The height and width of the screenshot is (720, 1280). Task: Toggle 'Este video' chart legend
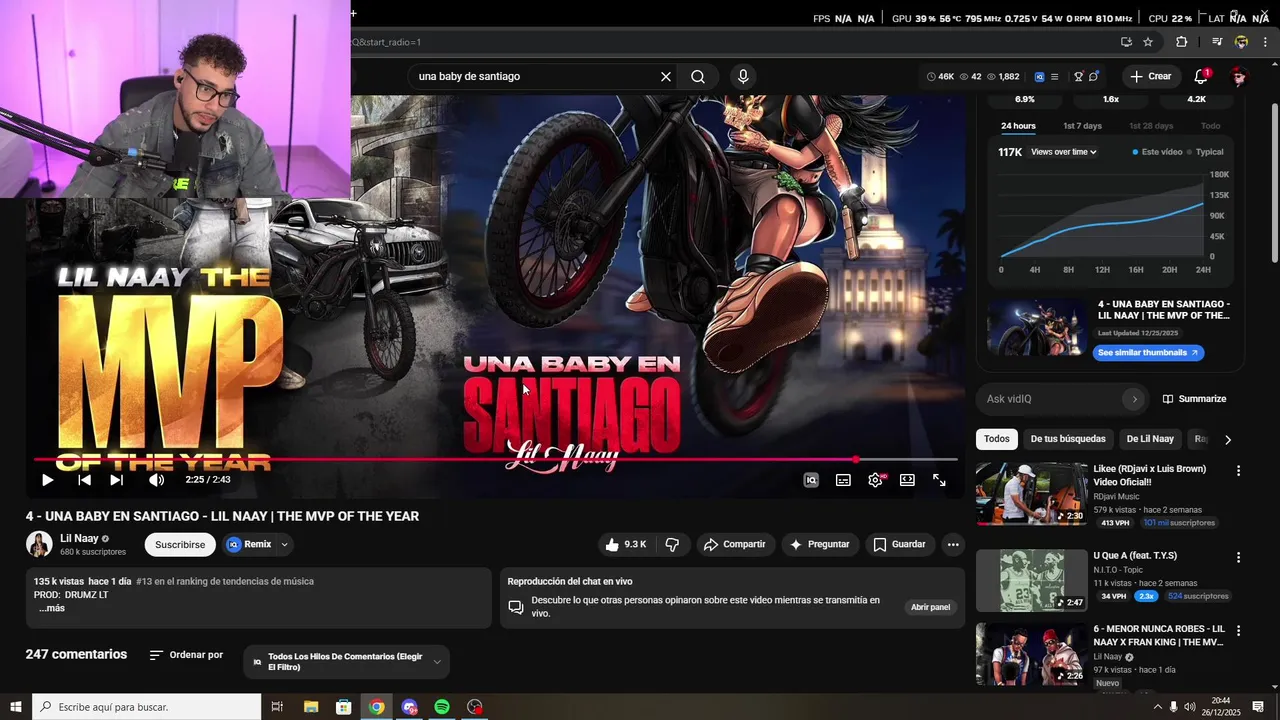[x=1157, y=152]
